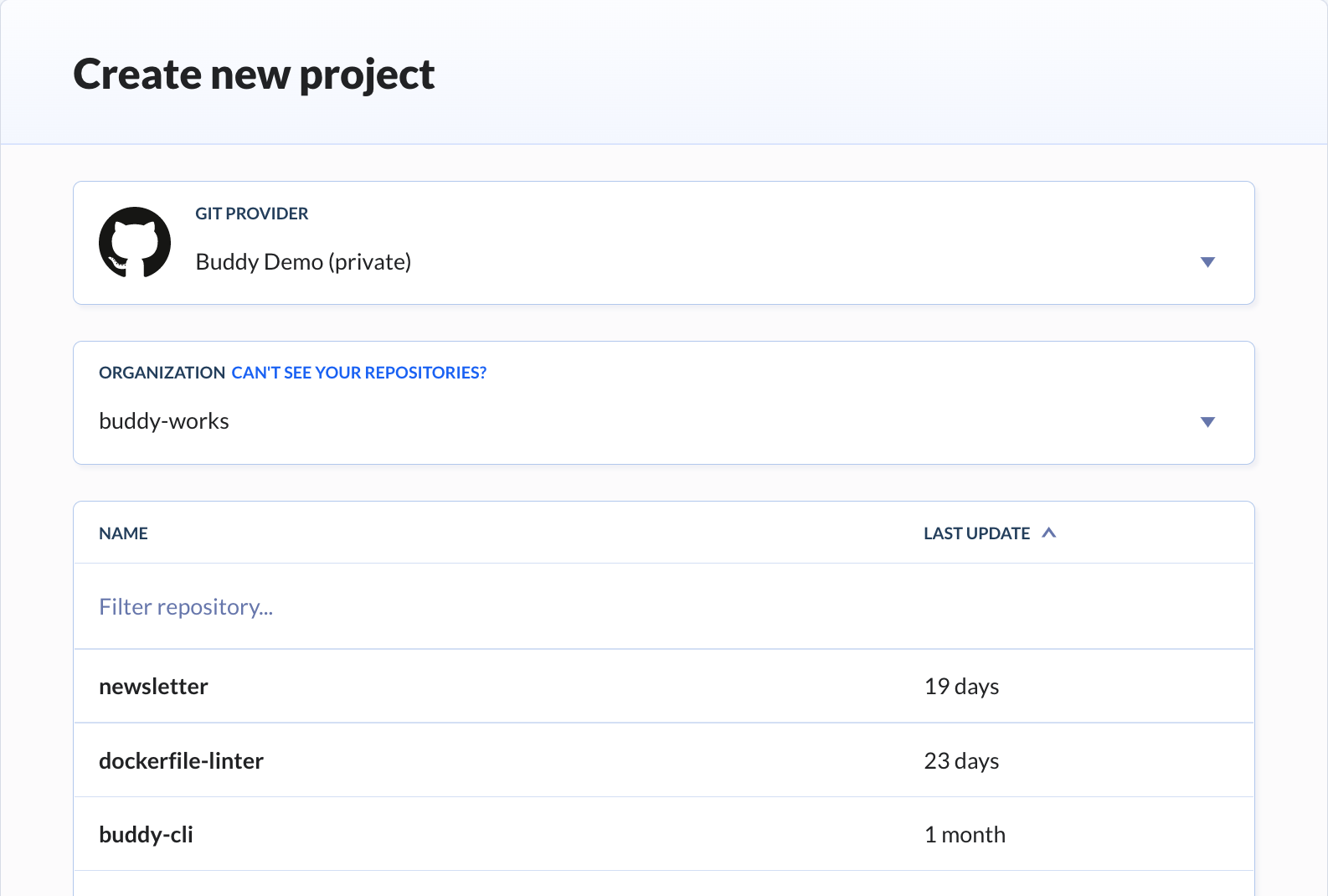Choose the dockerfile-linter repository

tap(663, 760)
